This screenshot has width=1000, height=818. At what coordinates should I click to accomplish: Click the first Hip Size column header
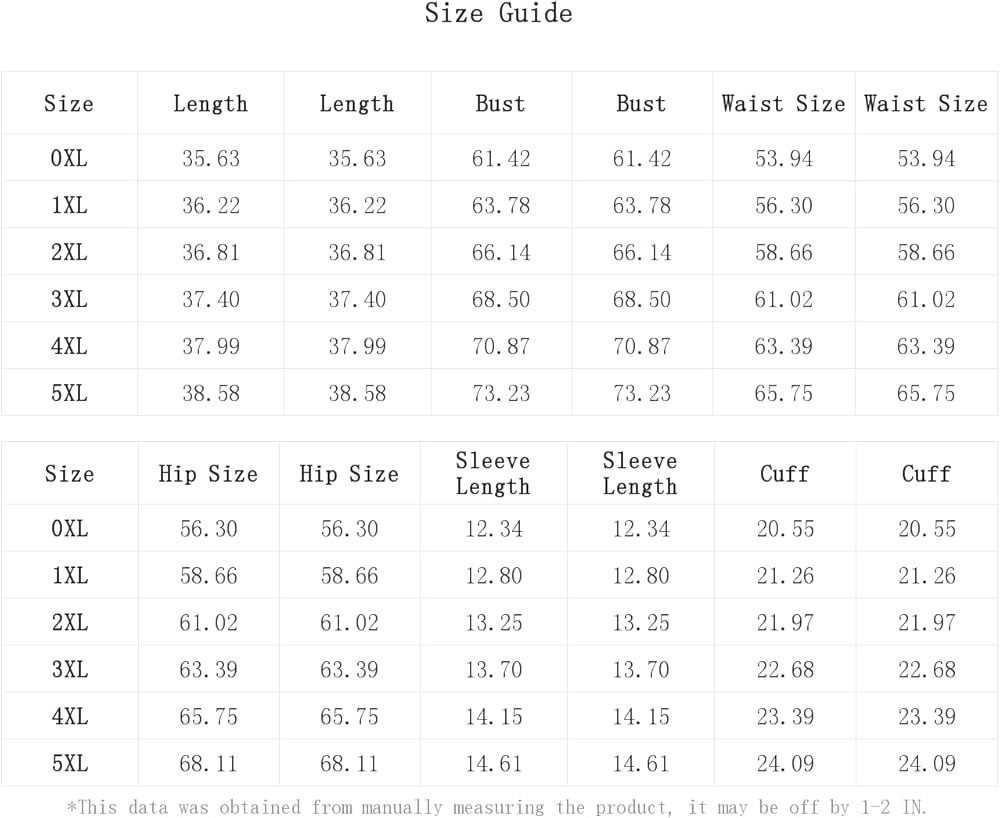(x=208, y=474)
